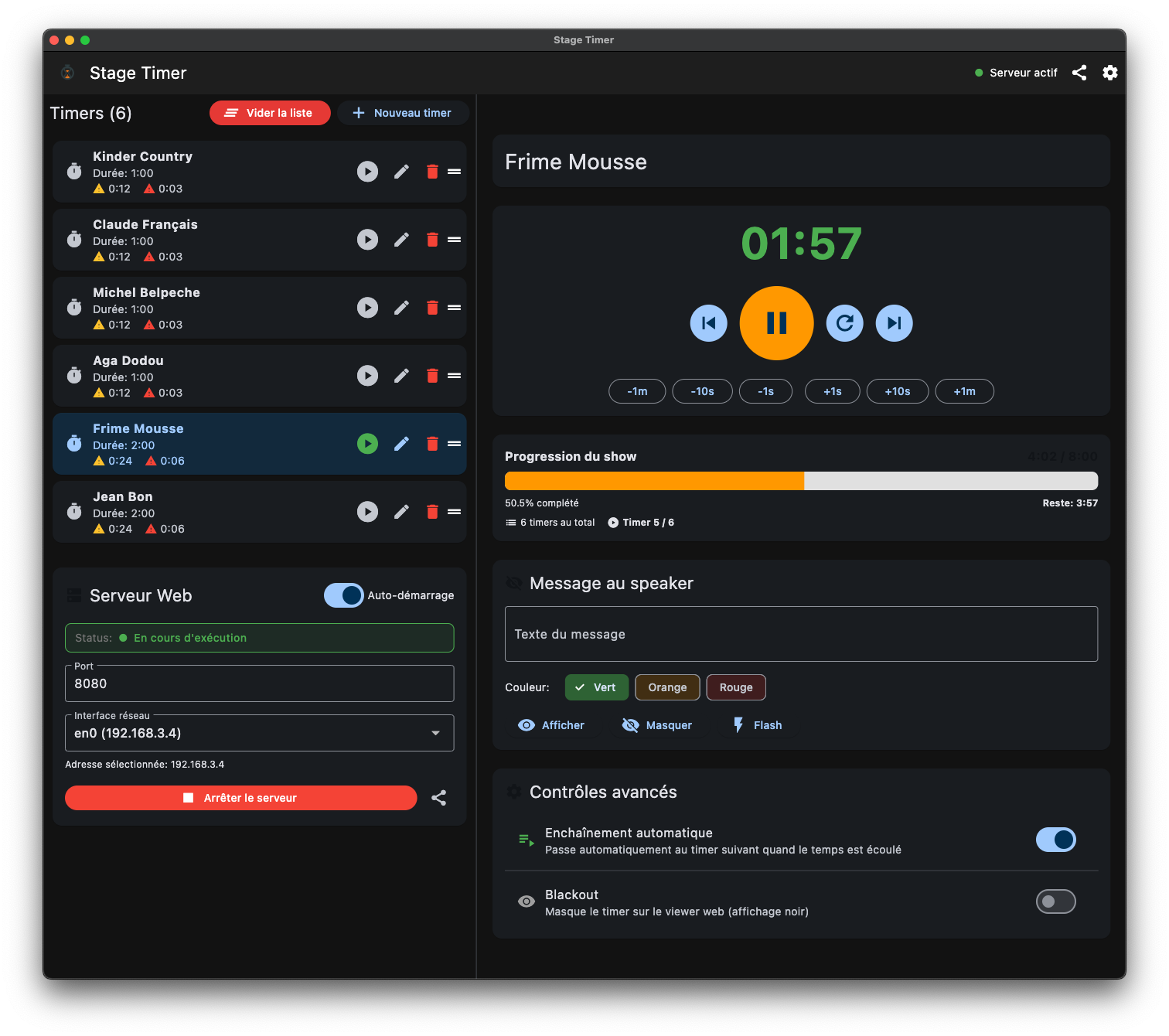Image resolution: width=1169 pixels, height=1036 pixels.
Task: Enable the Blackout toggle
Action: click(x=1055, y=901)
